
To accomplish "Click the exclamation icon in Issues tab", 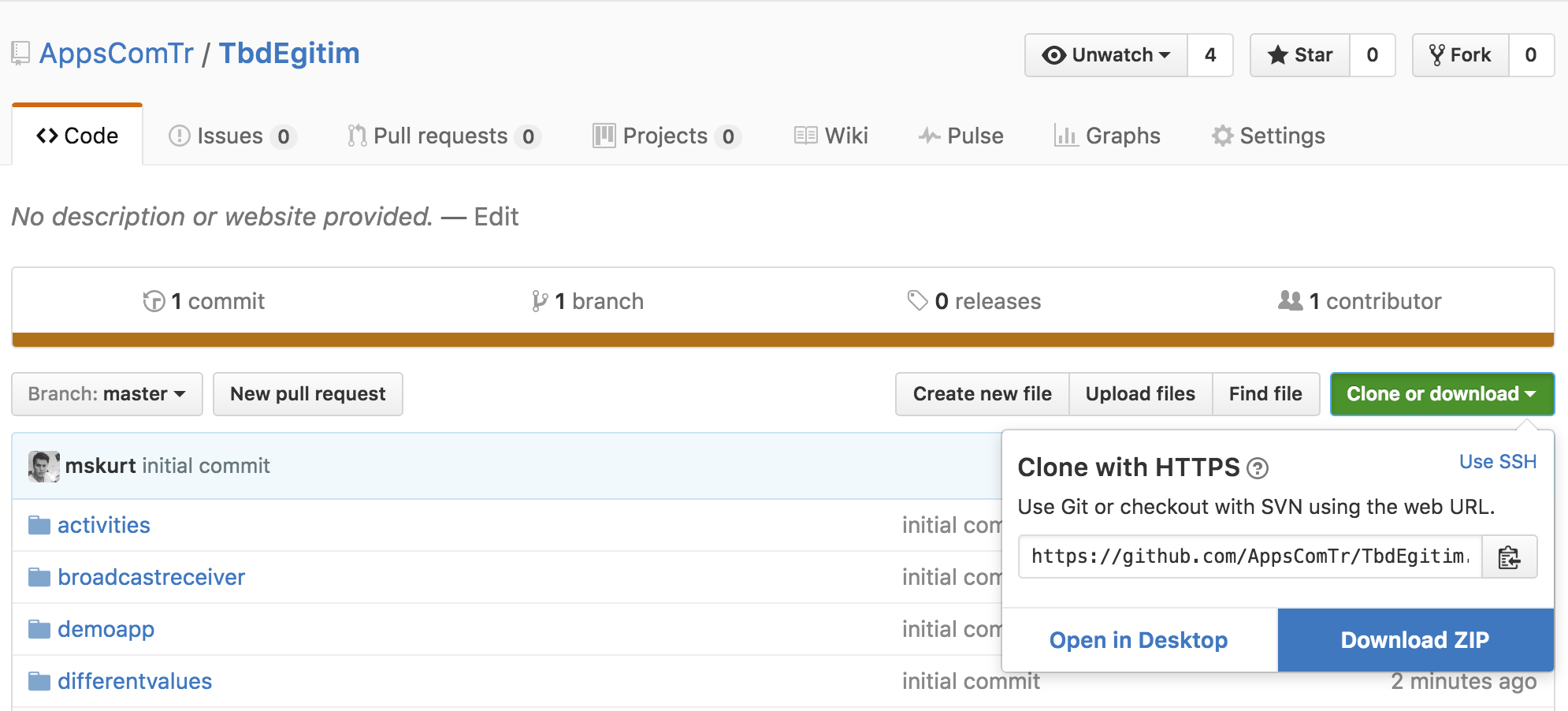I will coord(180,136).
